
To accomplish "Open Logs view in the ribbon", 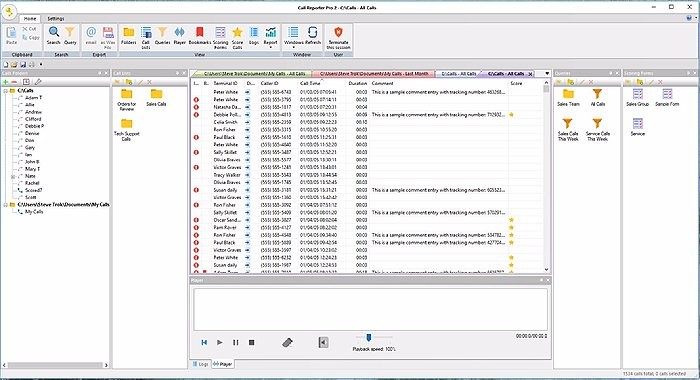I will click(x=254, y=36).
